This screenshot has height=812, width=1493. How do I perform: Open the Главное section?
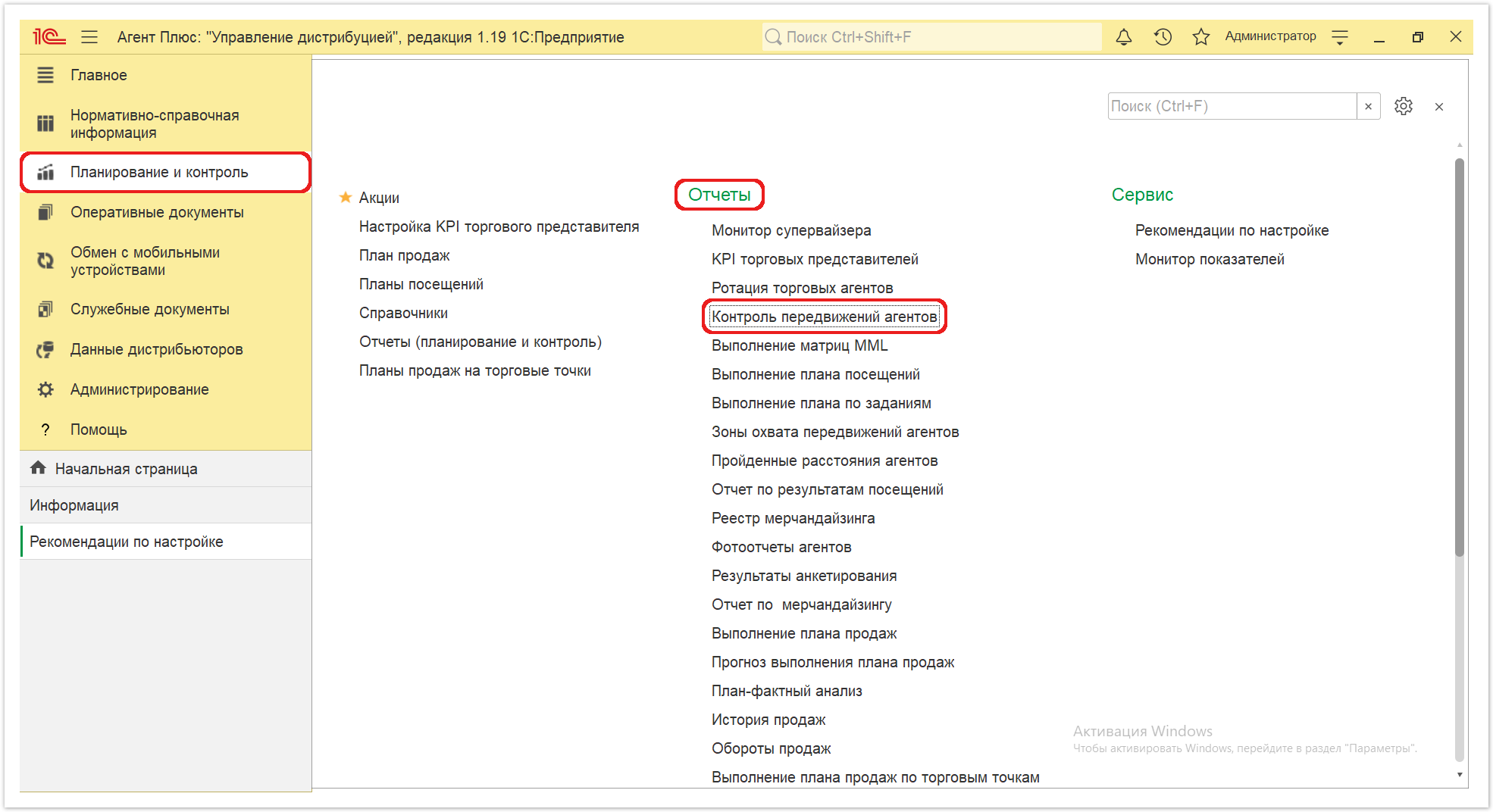166,75
